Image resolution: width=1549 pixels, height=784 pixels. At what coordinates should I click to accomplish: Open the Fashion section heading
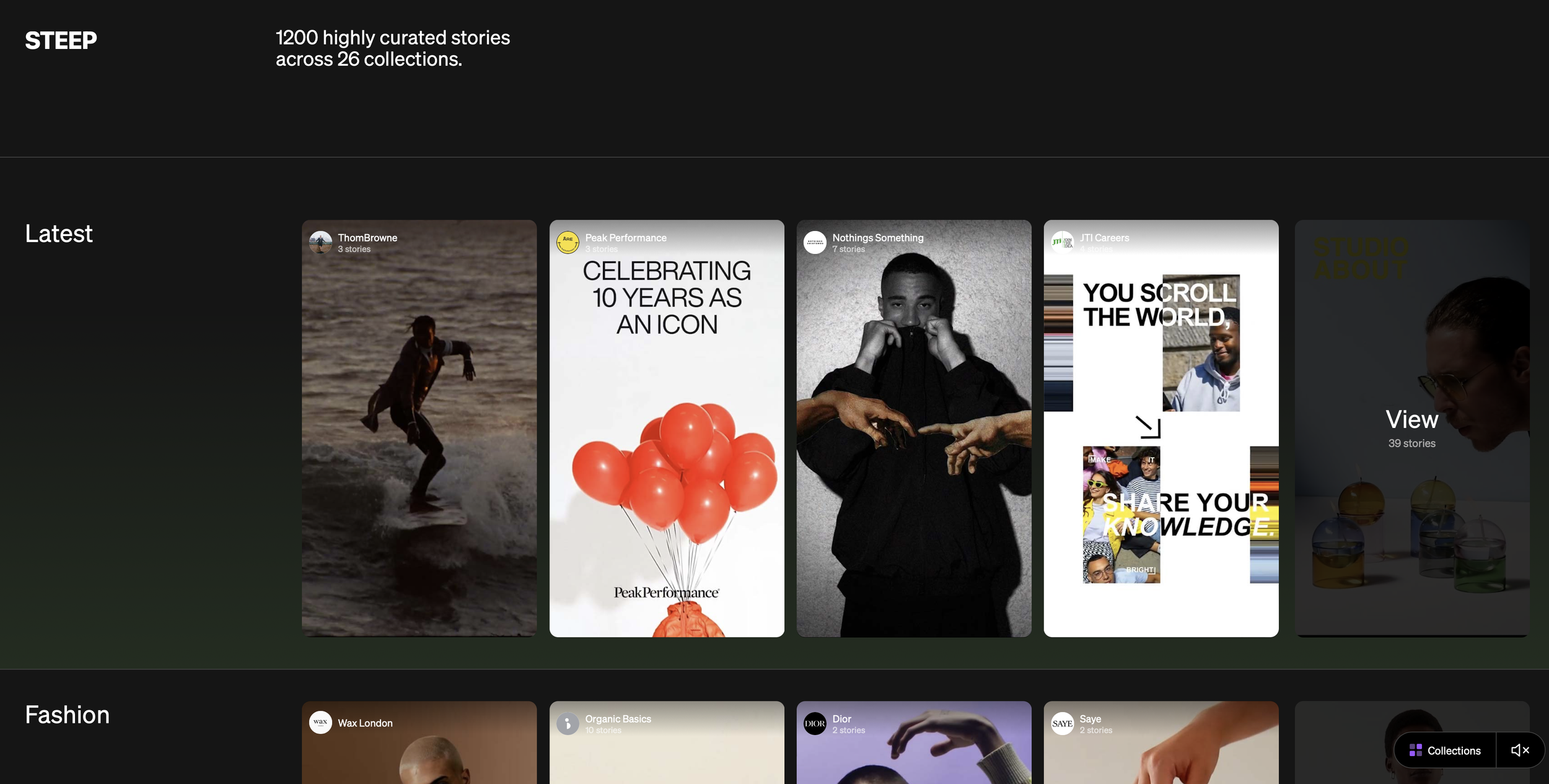[67, 715]
